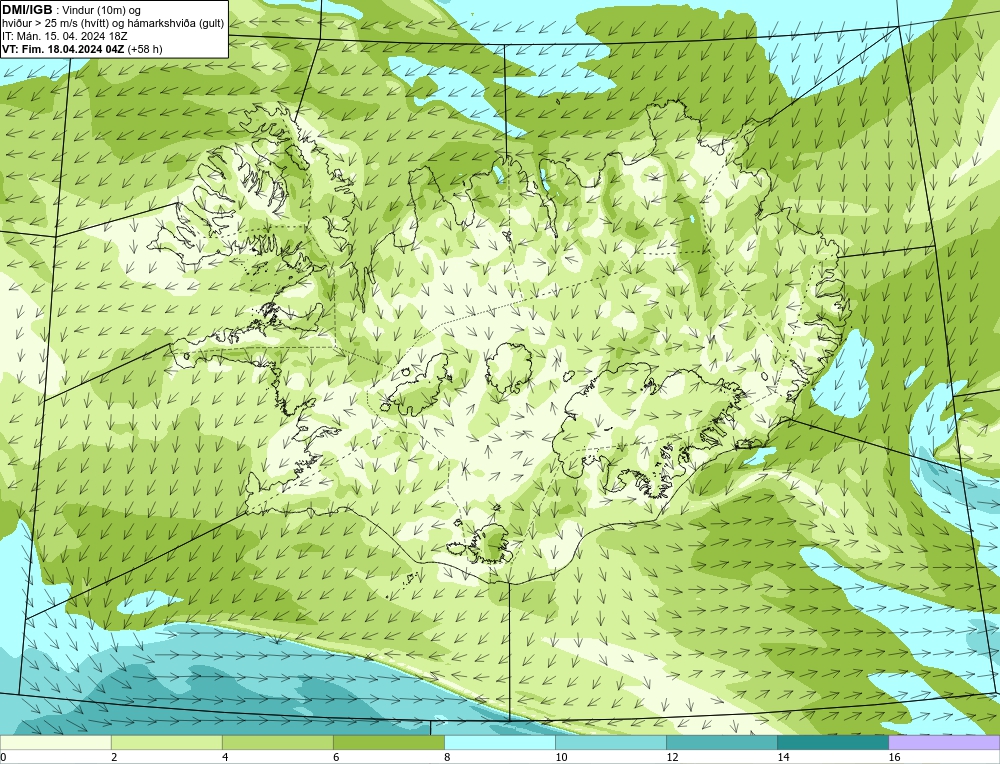Image resolution: width=1000 pixels, height=764 pixels.
Task: Click the purple above-16 m/s legend swatch
Action: [x=944, y=742]
